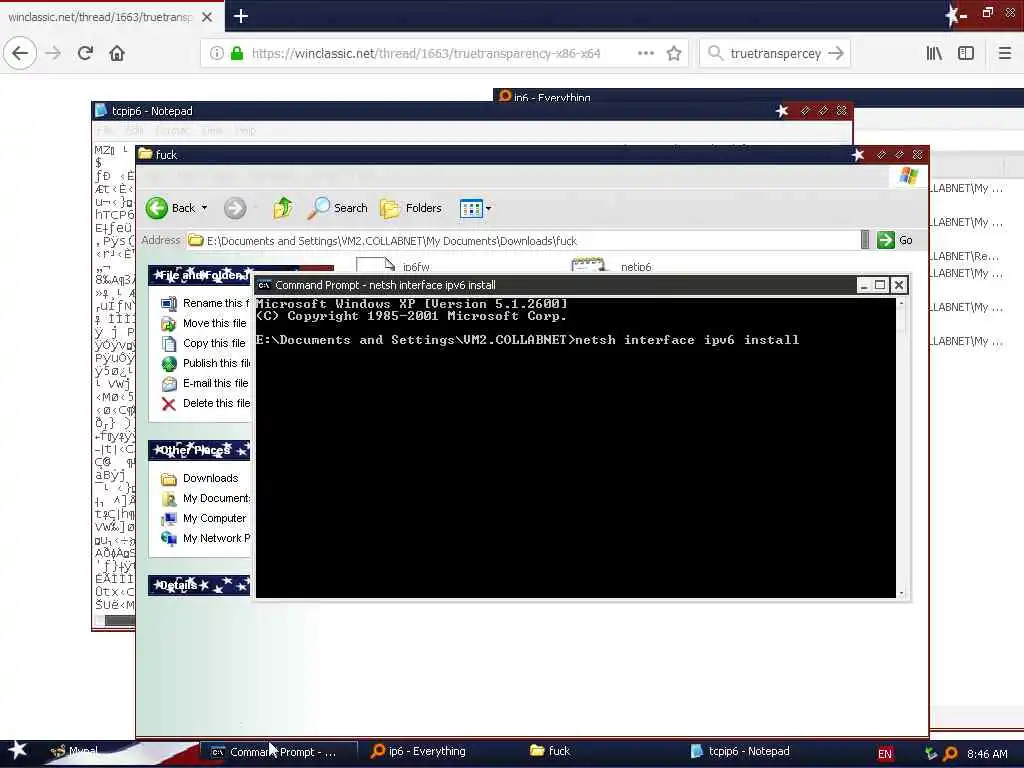Switch to fuck folder taskbar button
1024x768 pixels.
[x=550, y=752]
